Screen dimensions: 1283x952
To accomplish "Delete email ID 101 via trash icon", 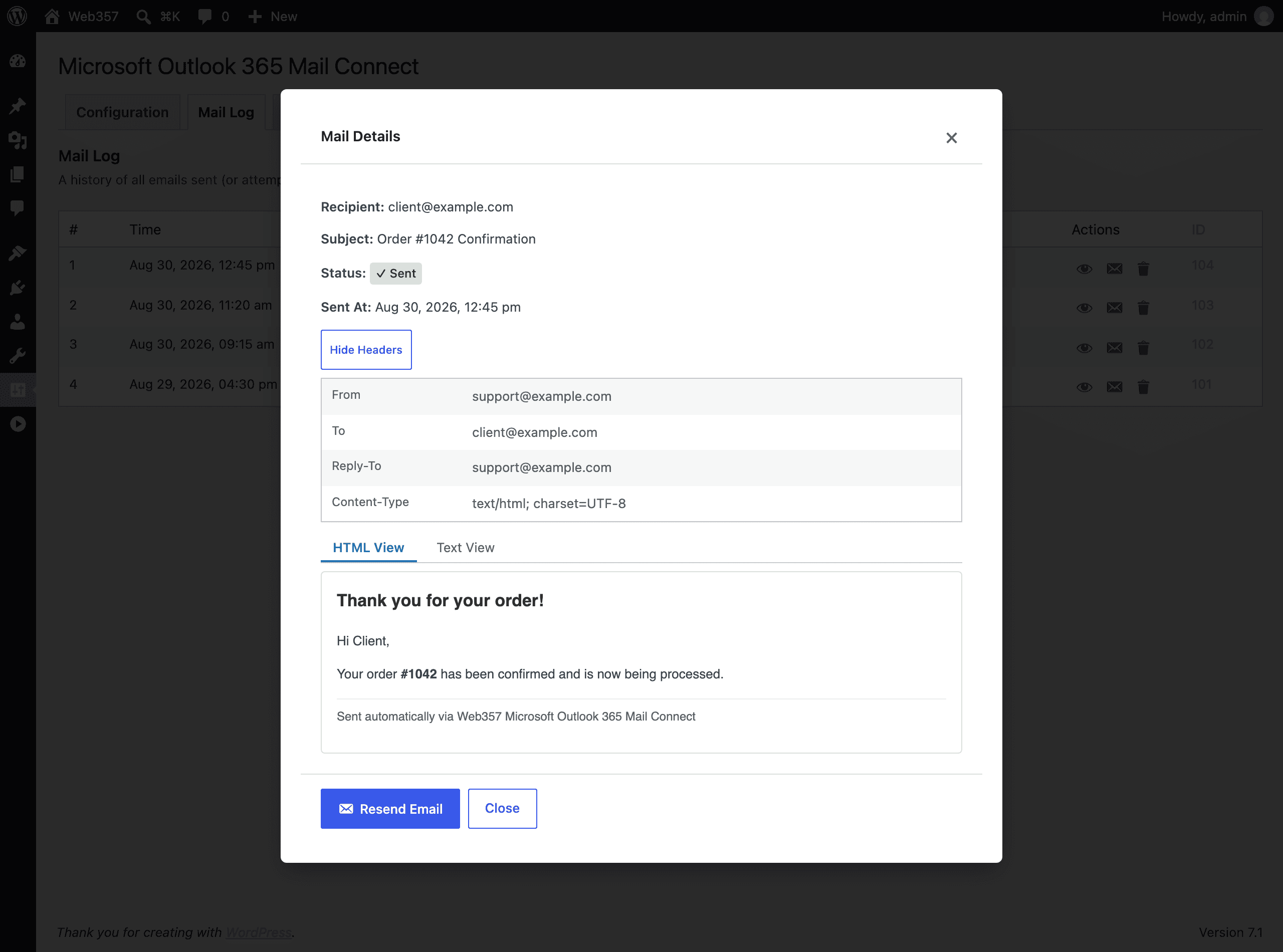I will click(1144, 387).
